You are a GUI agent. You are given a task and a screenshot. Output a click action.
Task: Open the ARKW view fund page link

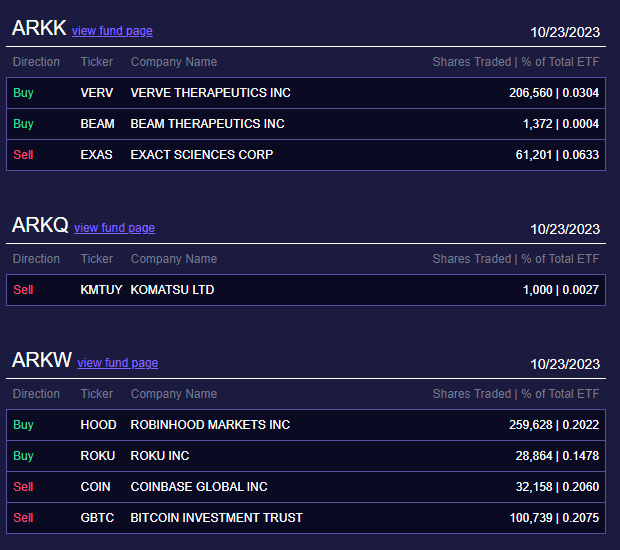(x=118, y=363)
